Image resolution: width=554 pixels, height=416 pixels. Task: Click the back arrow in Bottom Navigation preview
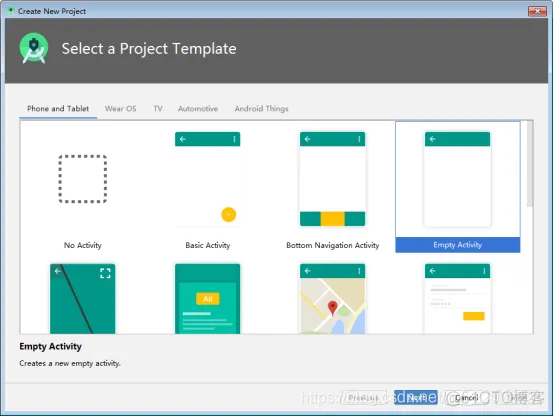pos(307,139)
